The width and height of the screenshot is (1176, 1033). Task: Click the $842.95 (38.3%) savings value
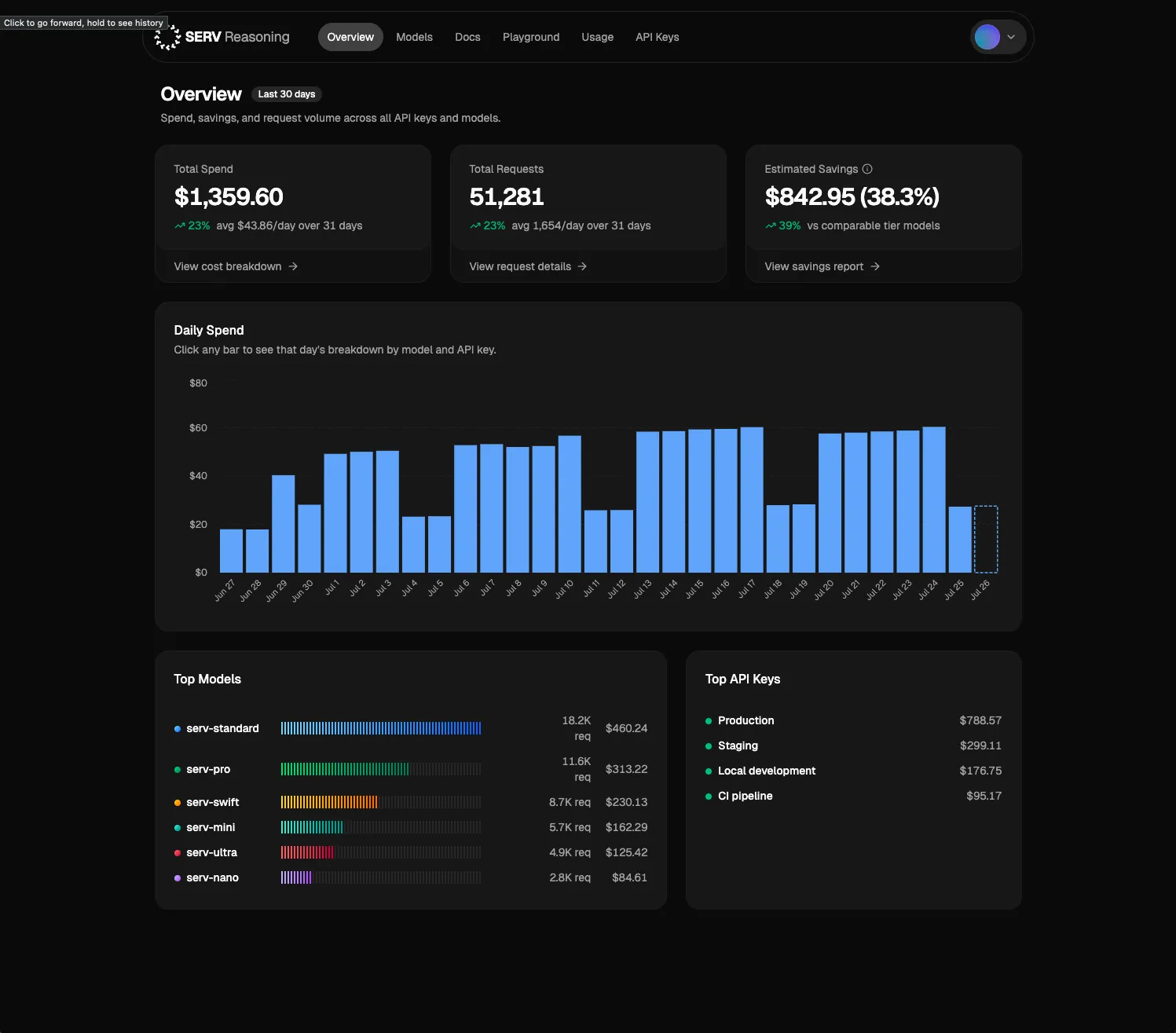852,196
